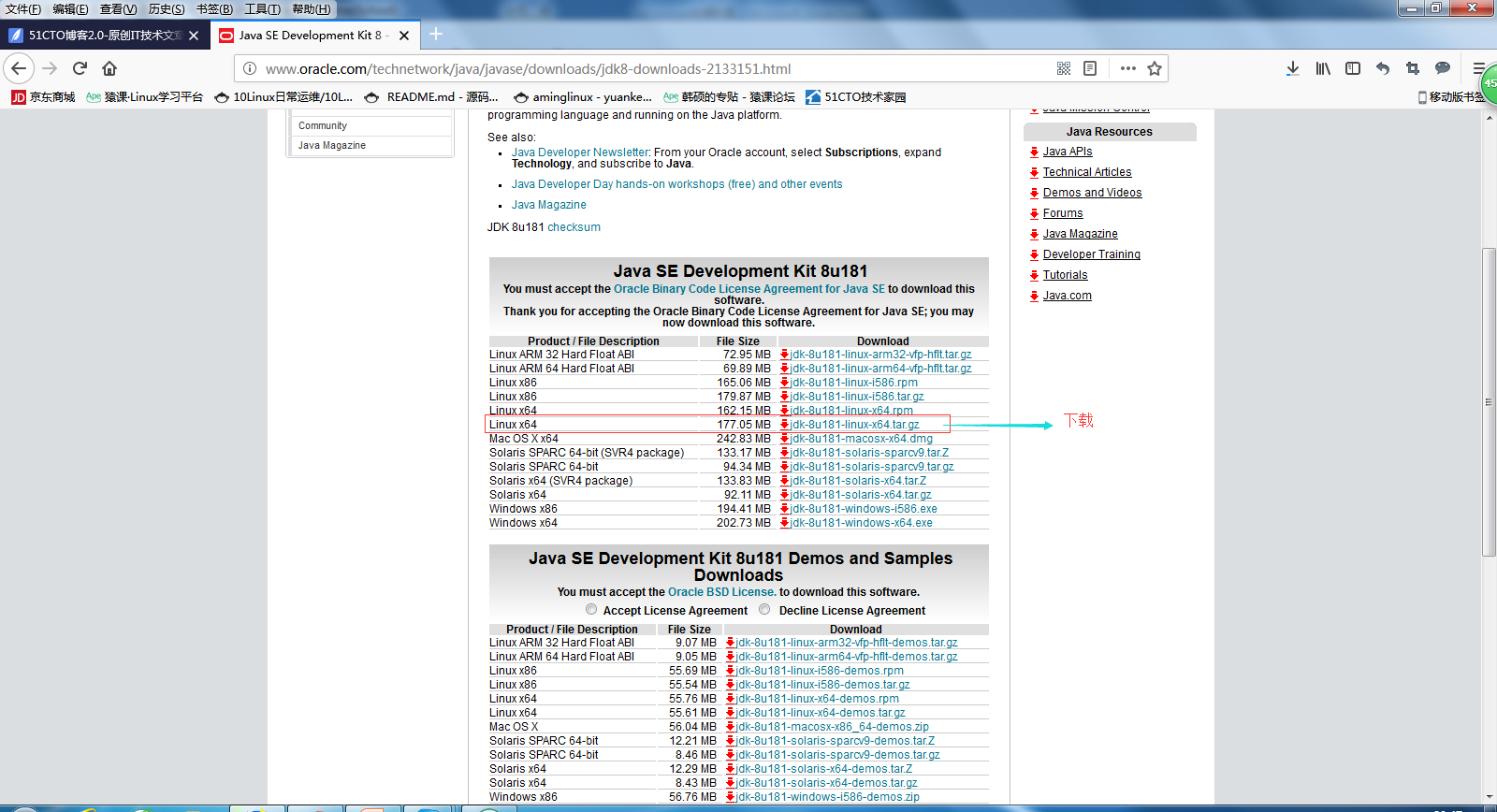Download jdk-8u181-linux-i586.rpm
This screenshot has height=812, width=1497.
coord(853,383)
